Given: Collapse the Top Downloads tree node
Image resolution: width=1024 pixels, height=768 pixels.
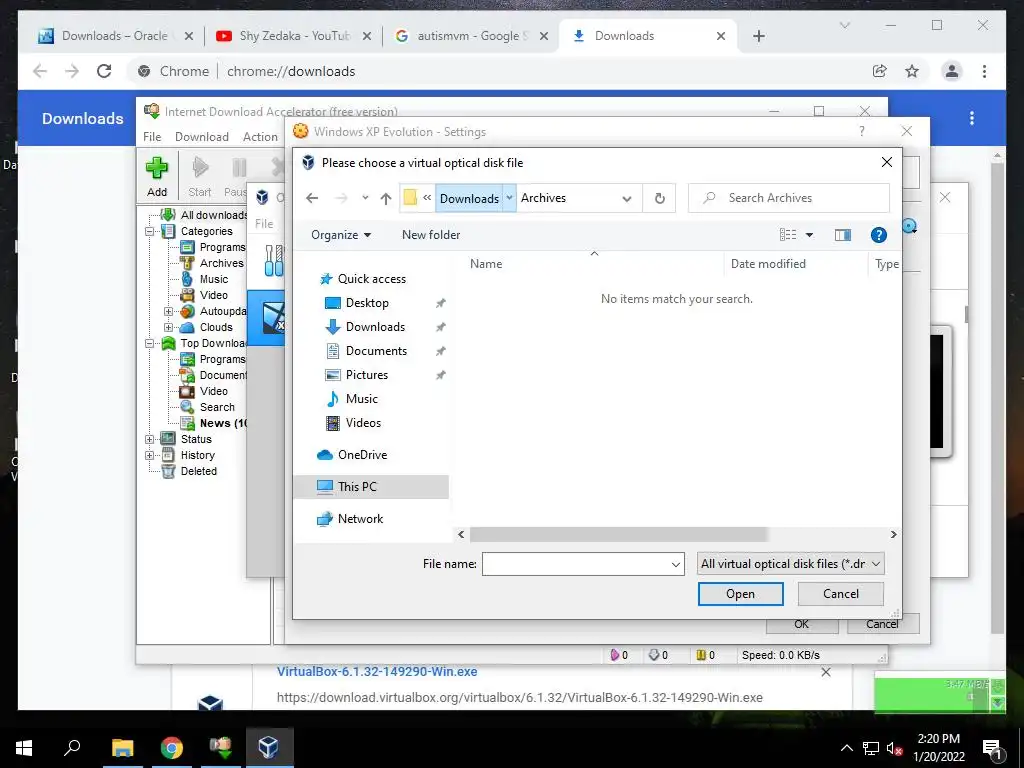Looking at the screenshot, I should tap(150, 344).
